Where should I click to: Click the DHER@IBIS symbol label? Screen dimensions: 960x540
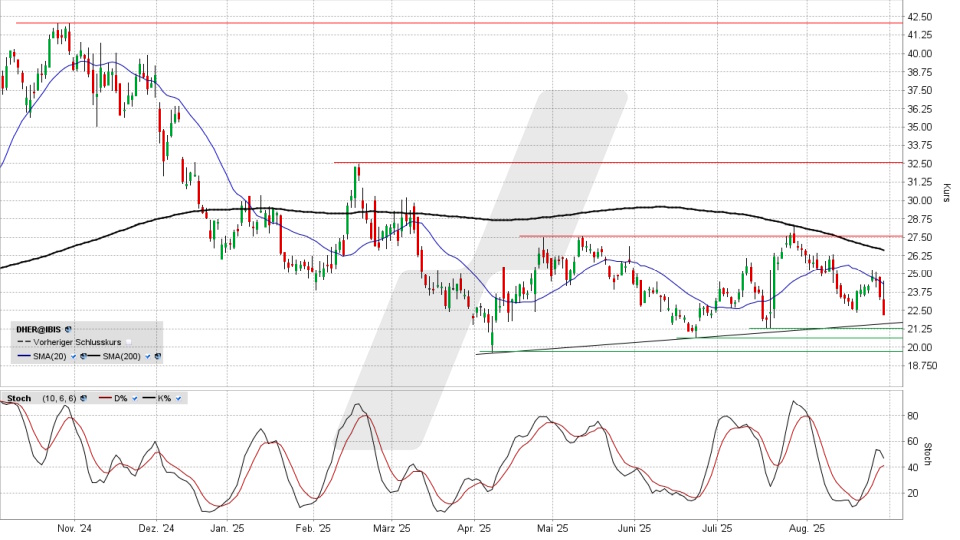click(39, 329)
